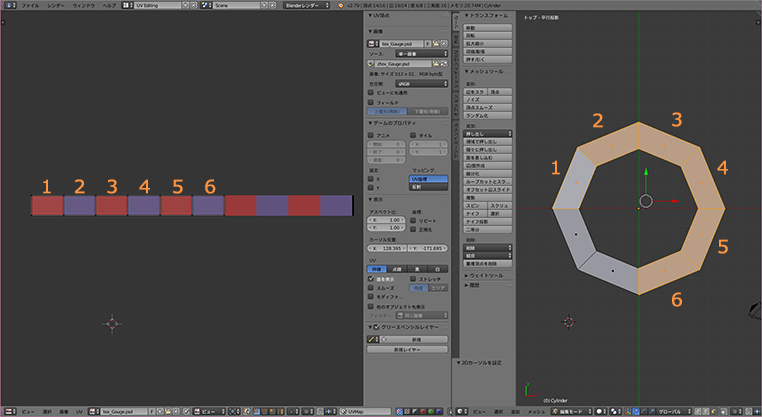The image size is (762, 417).
Task: Open the ソース dropdown showing 単一画像
Action: coord(421,53)
